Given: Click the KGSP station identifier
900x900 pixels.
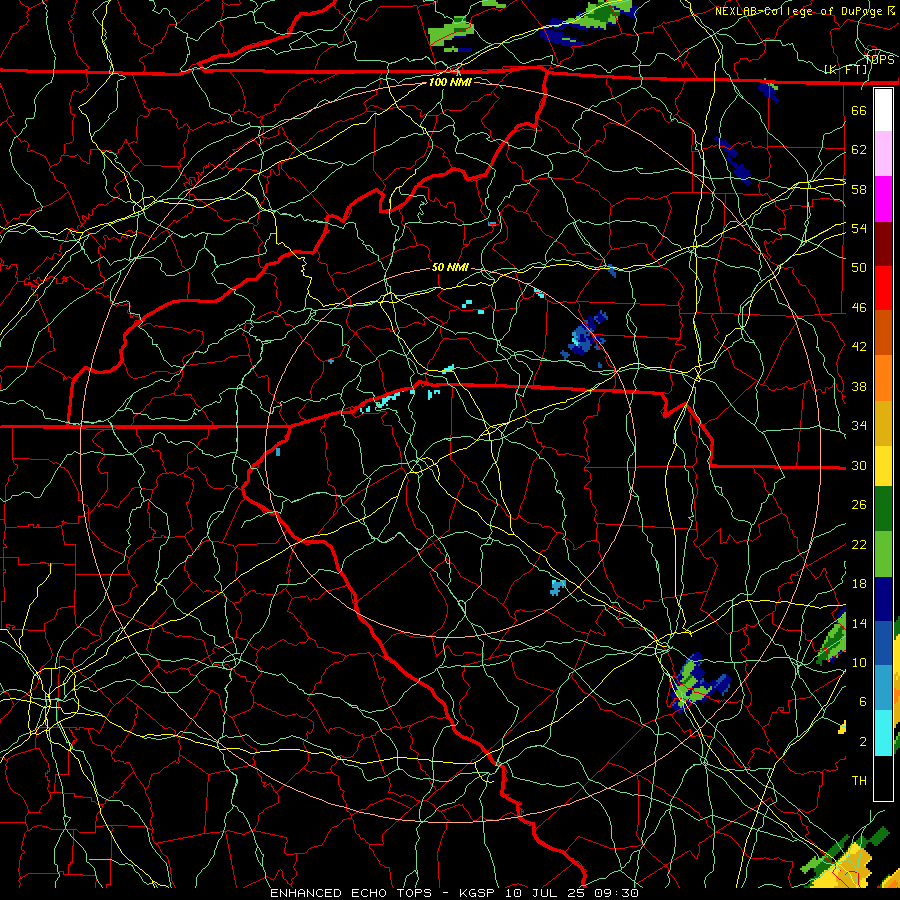Looking at the screenshot, I should pyautogui.click(x=479, y=893).
